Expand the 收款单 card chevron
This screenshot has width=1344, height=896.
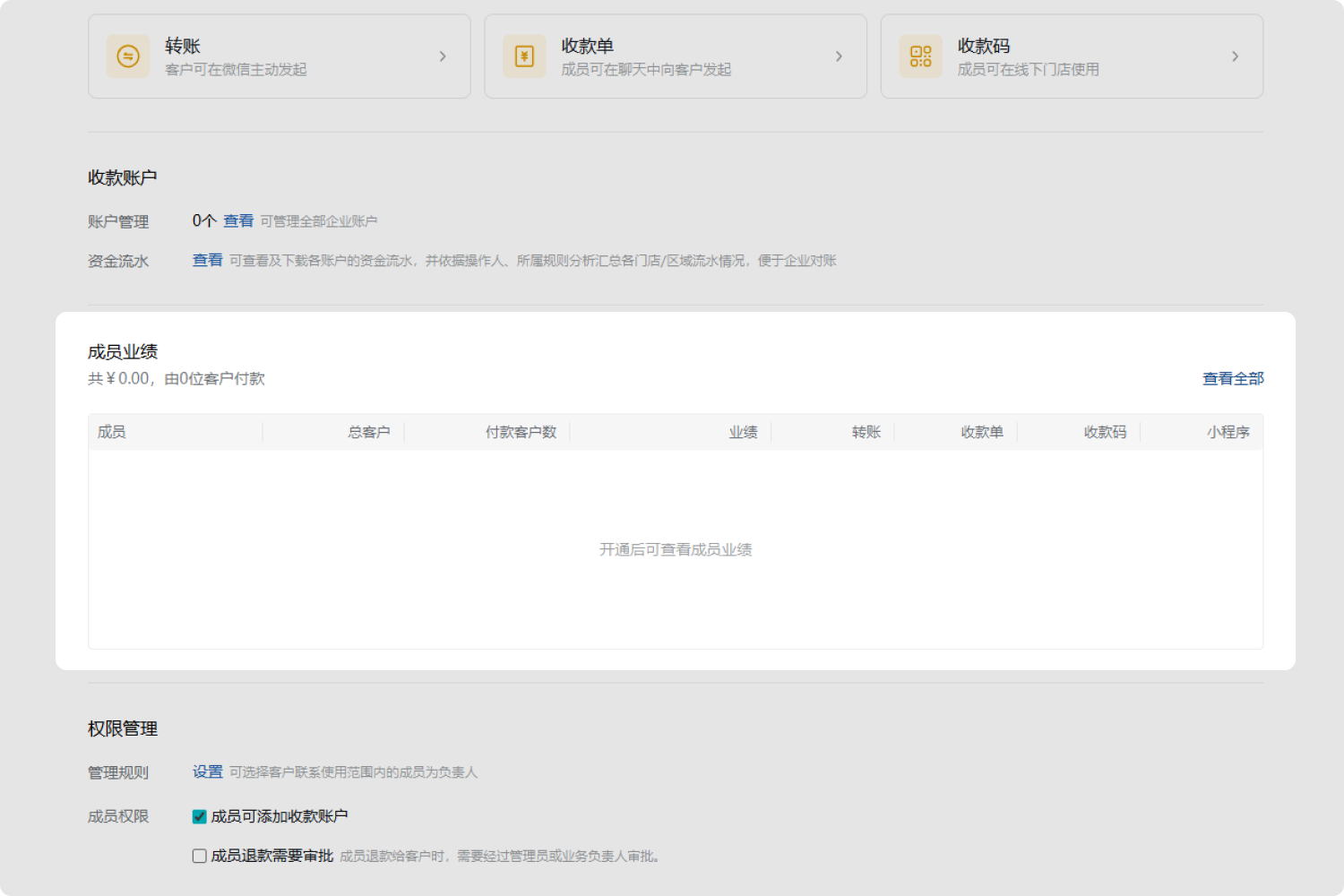(839, 56)
